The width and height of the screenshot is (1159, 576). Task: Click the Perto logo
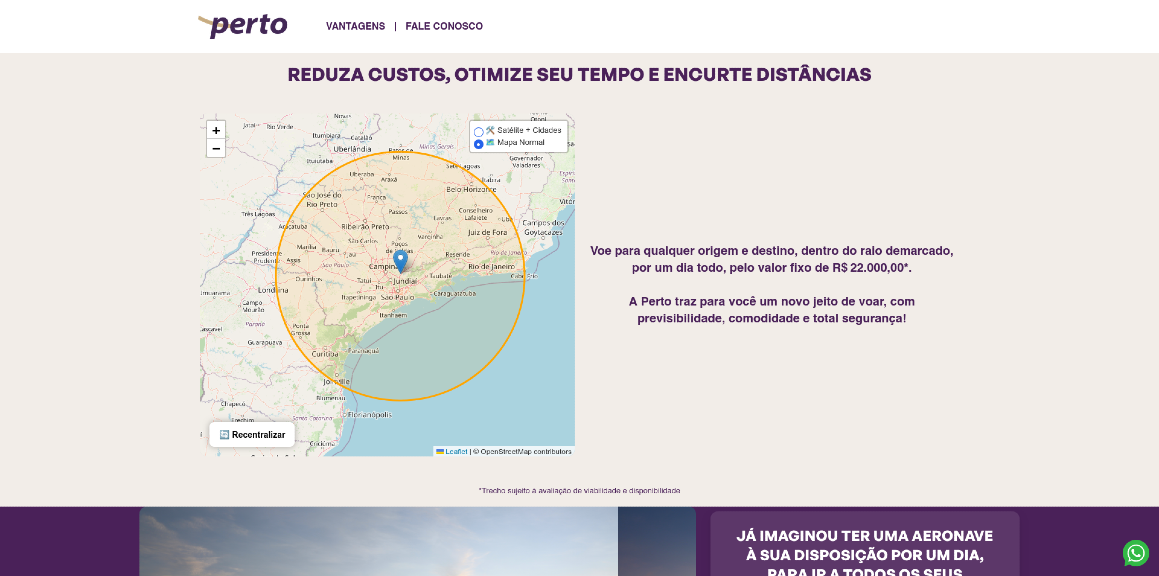[242, 26]
